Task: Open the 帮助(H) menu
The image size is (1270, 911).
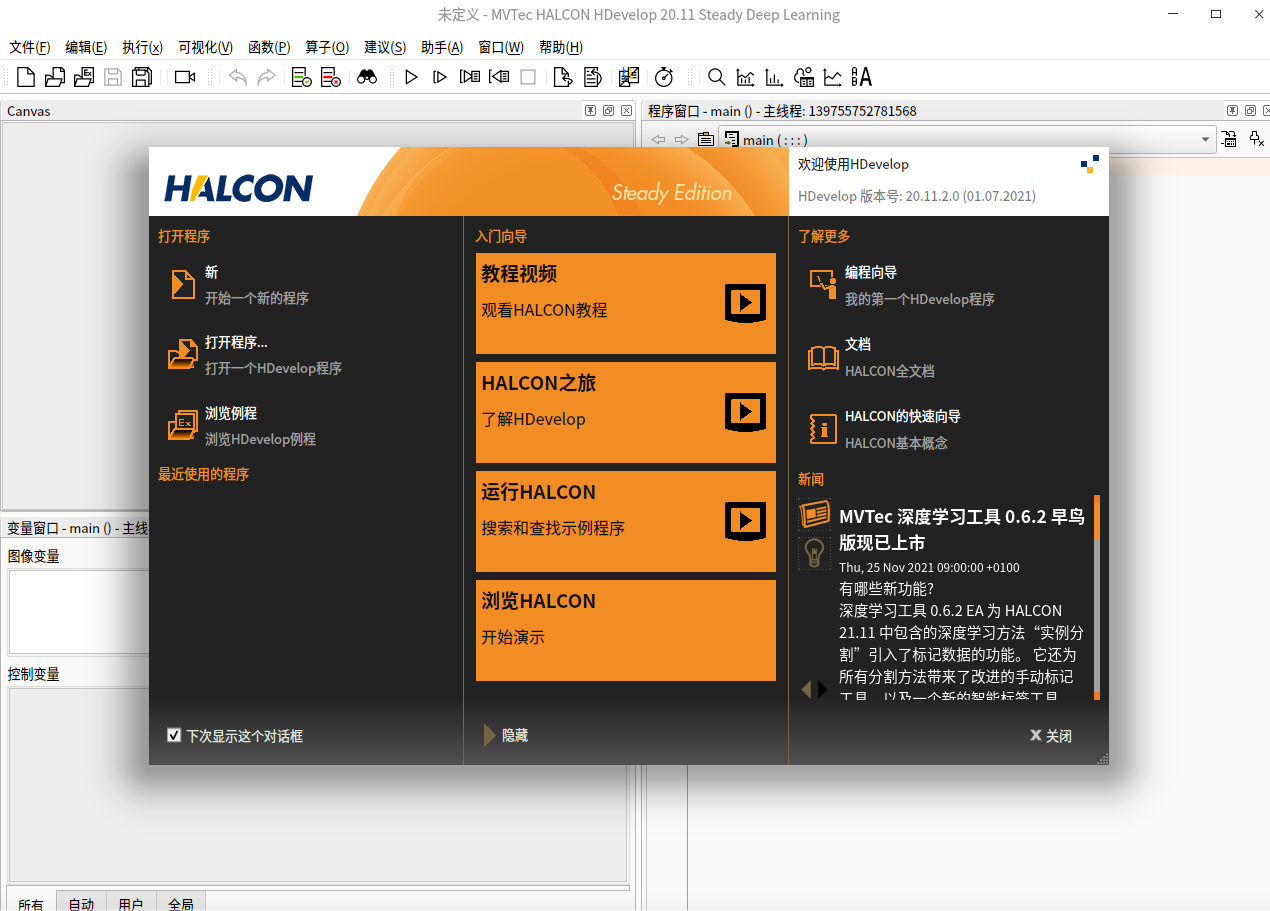Action: [x=561, y=47]
